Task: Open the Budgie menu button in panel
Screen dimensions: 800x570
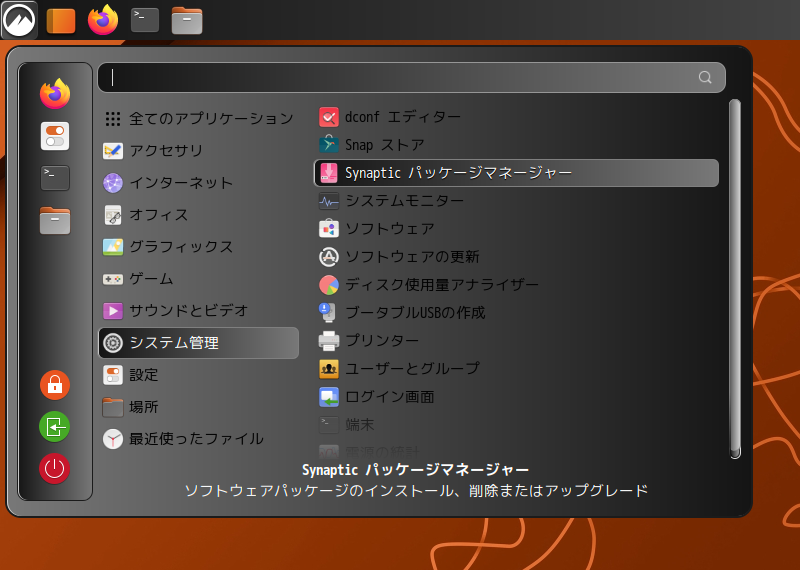Action: pos(19,20)
